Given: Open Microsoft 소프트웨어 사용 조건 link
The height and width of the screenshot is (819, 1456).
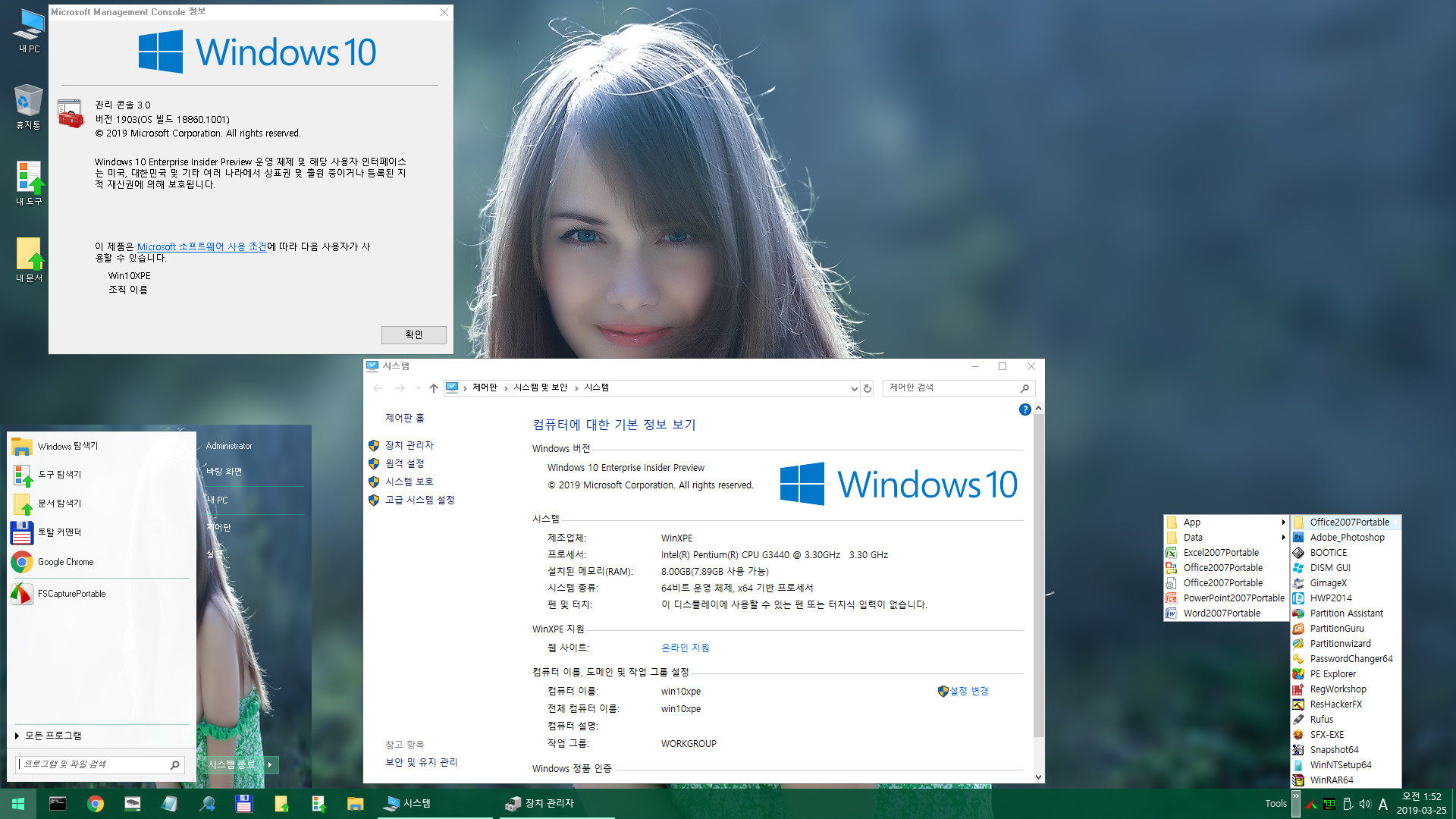Looking at the screenshot, I should [x=202, y=247].
